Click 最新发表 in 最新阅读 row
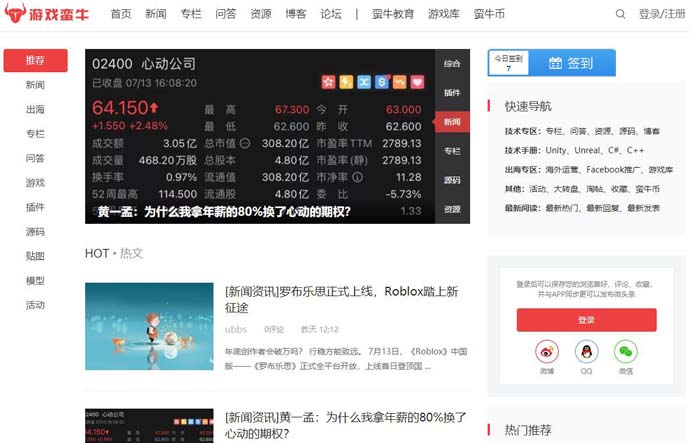The width and height of the screenshot is (690, 443). click(643, 208)
